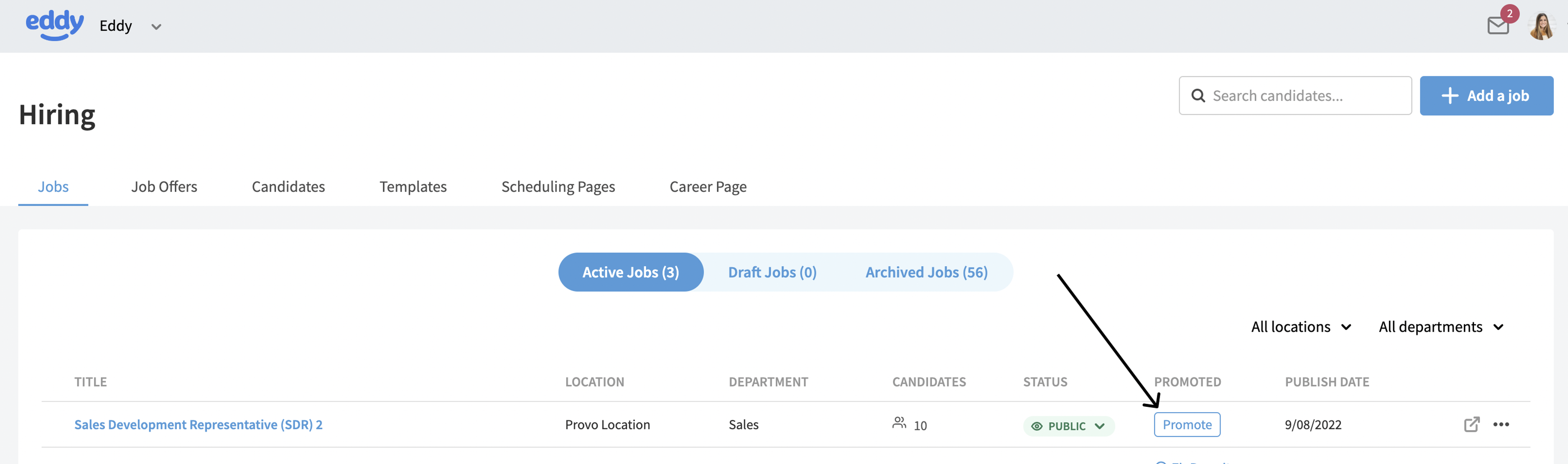Open the three-dot menu for SDR job
Viewport: 1568px width, 464px height.
pyautogui.click(x=1501, y=424)
